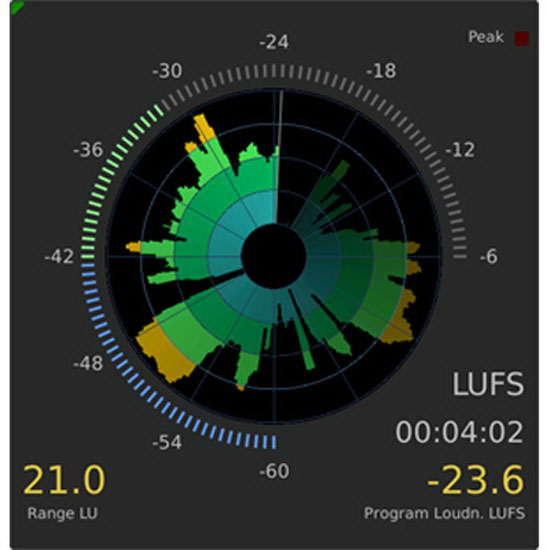The image size is (550, 550).
Task: Click the green corner triangle indicator
Action: click(16, 7)
